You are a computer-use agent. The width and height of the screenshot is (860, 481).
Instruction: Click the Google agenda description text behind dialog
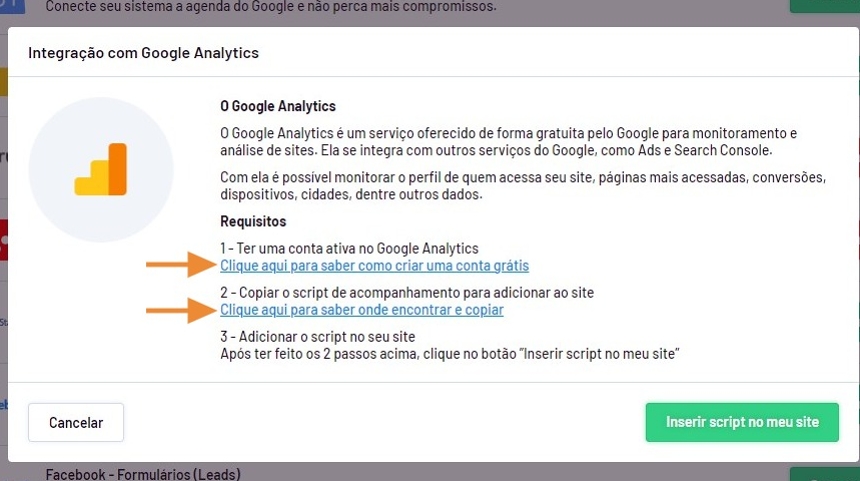pyautogui.click(x=270, y=7)
